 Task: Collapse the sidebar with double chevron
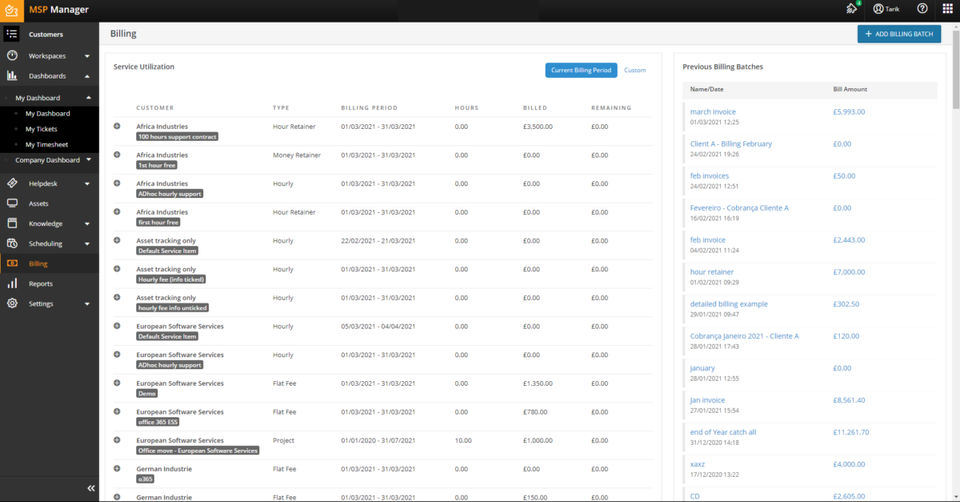click(91, 488)
